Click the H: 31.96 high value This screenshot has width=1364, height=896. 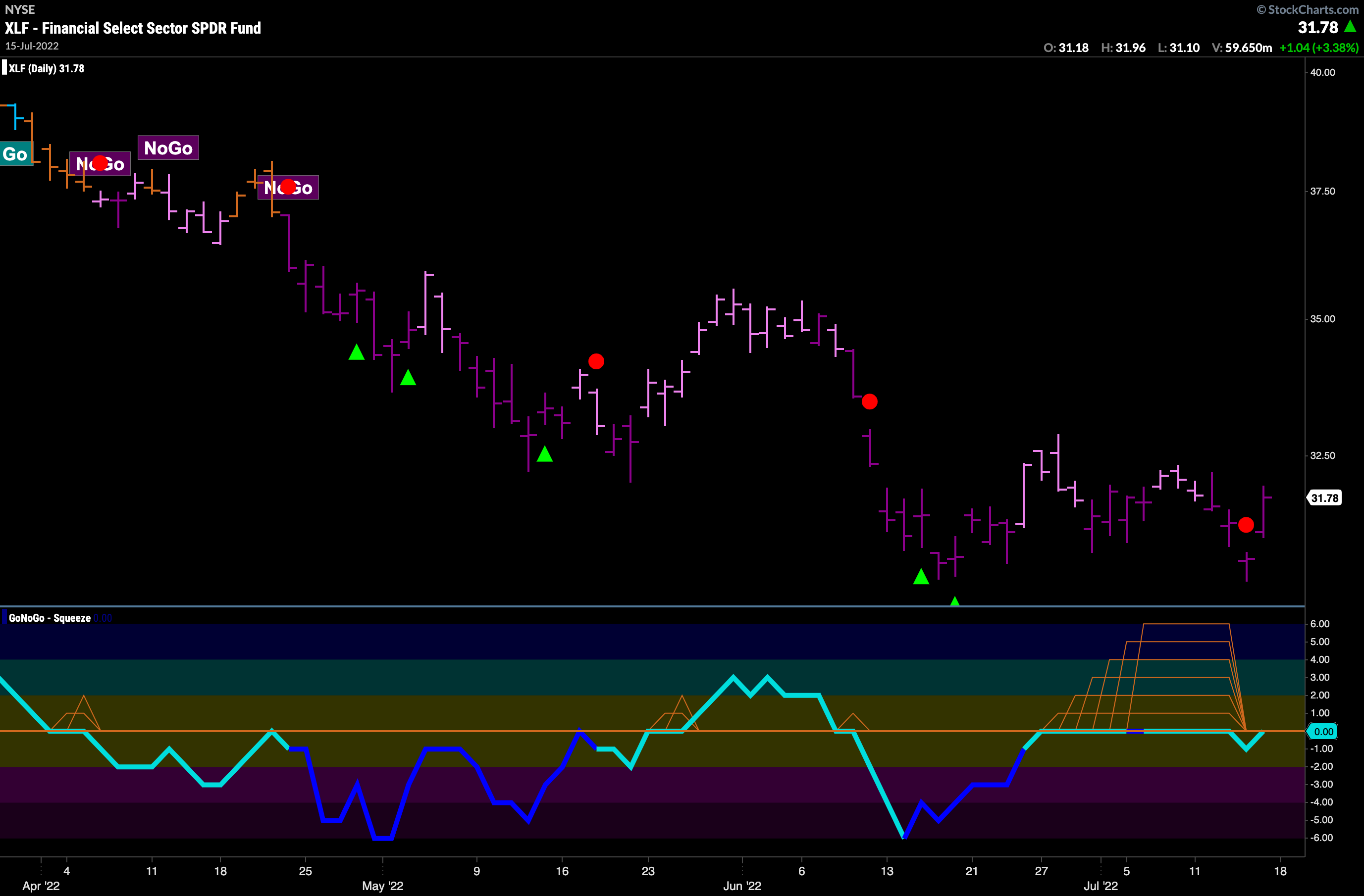click(1123, 48)
